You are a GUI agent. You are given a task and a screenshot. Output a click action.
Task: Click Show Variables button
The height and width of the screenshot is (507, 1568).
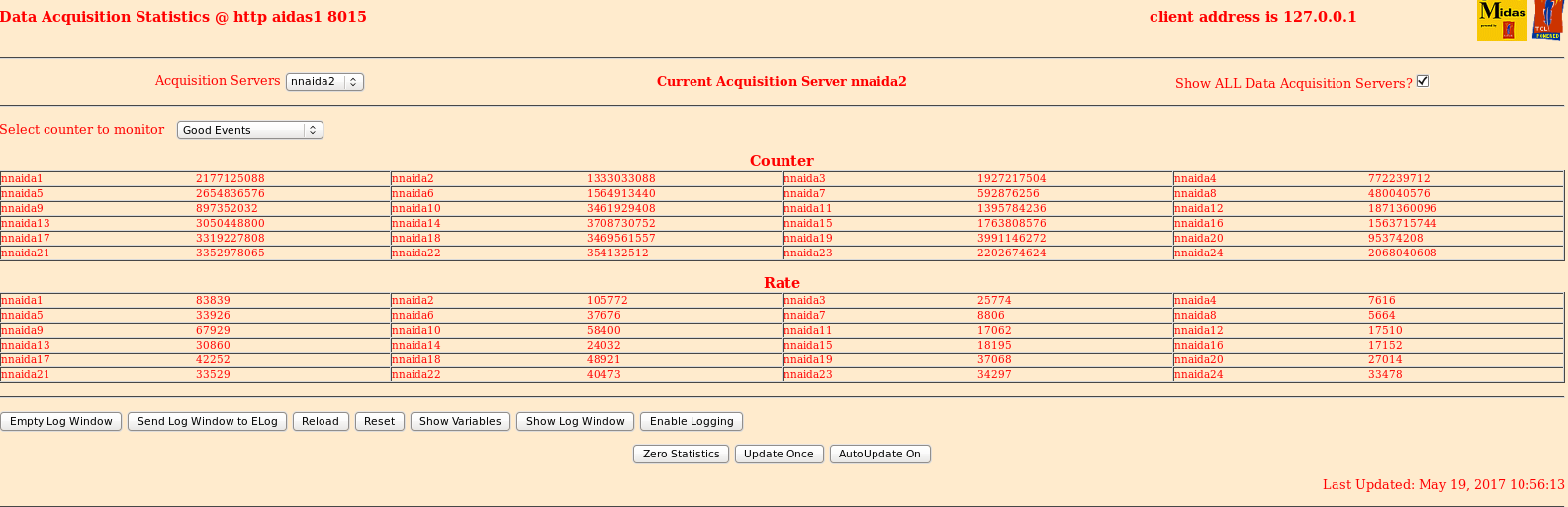460,421
